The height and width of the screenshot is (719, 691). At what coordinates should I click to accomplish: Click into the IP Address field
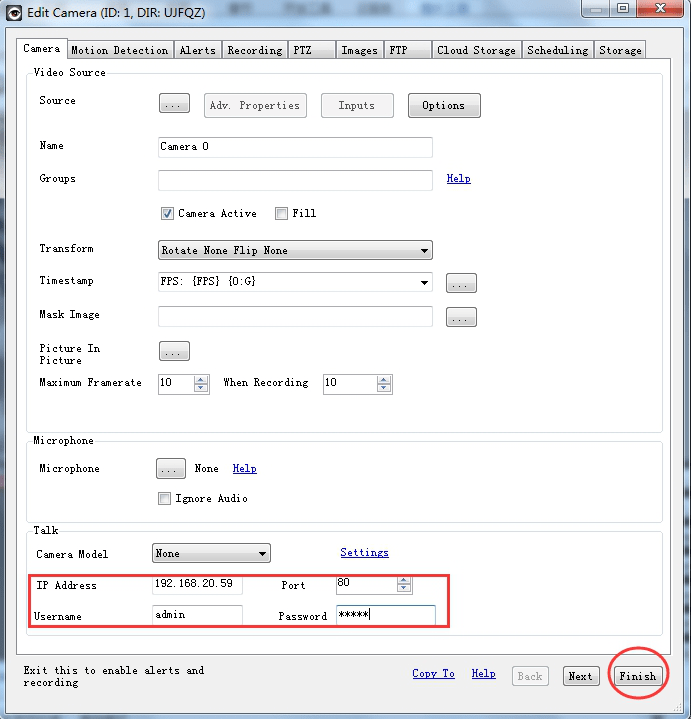(x=197, y=584)
